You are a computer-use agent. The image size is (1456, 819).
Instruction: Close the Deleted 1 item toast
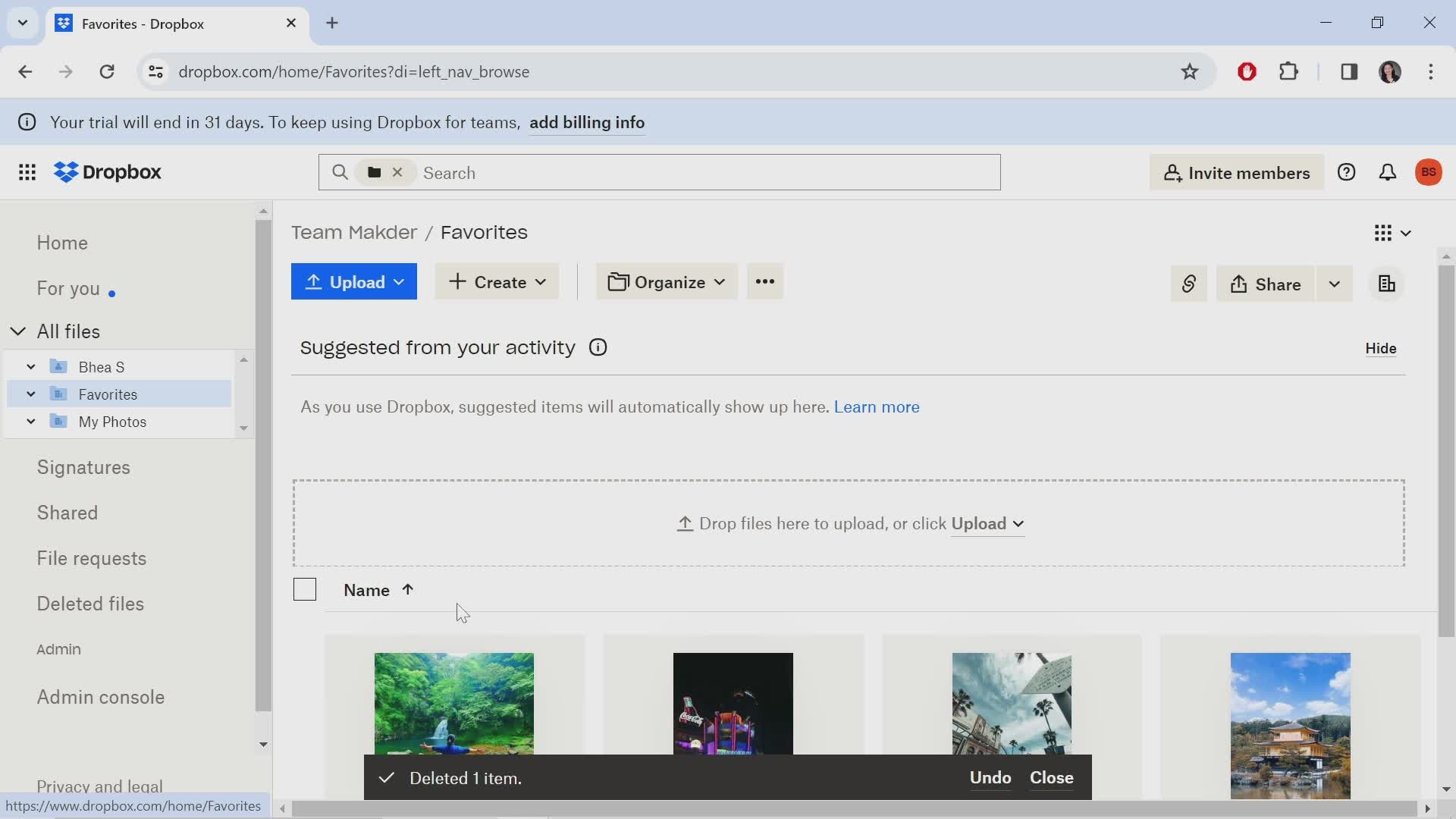click(x=1051, y=778)
